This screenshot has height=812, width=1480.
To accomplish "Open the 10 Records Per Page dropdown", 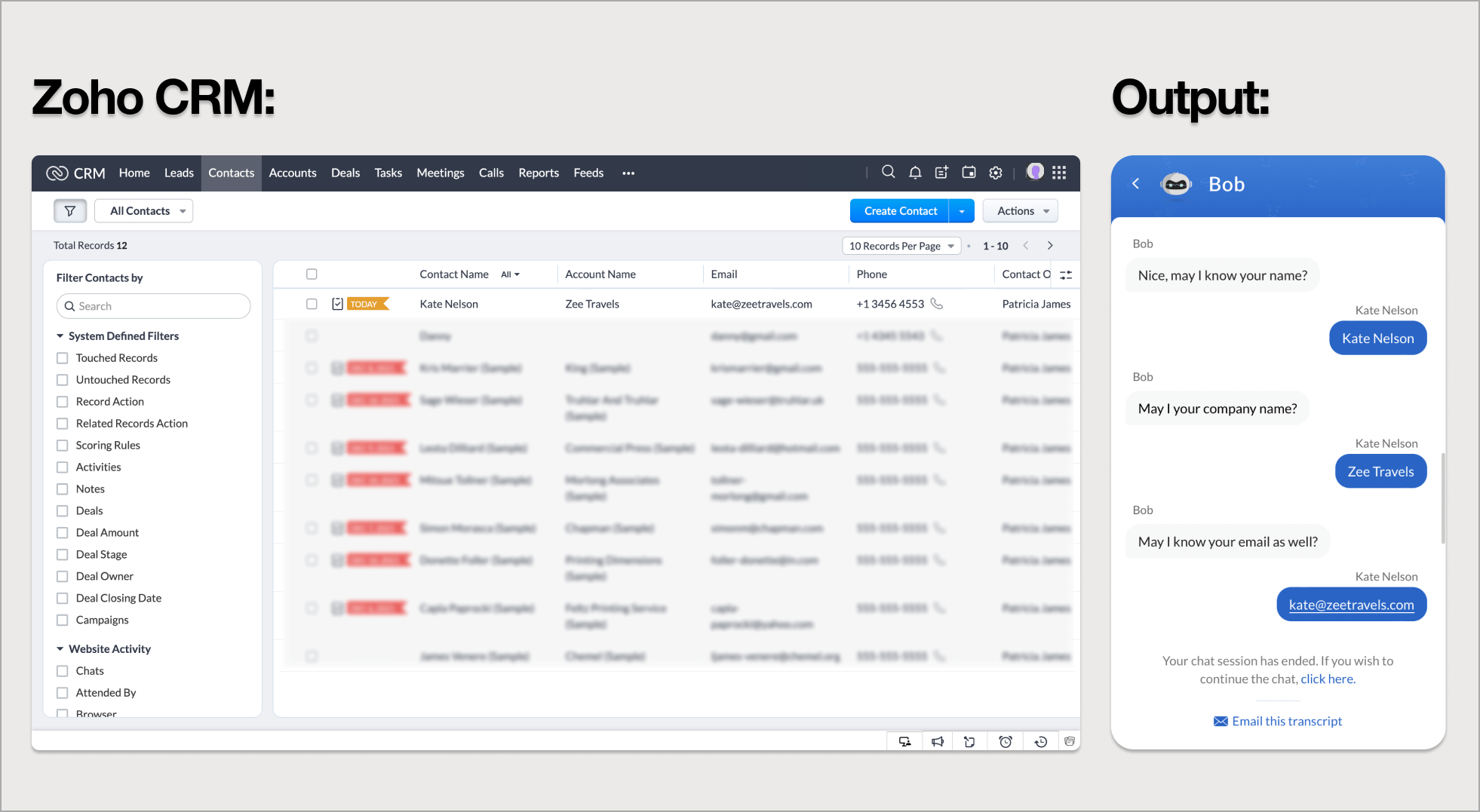I will (901, 246).
